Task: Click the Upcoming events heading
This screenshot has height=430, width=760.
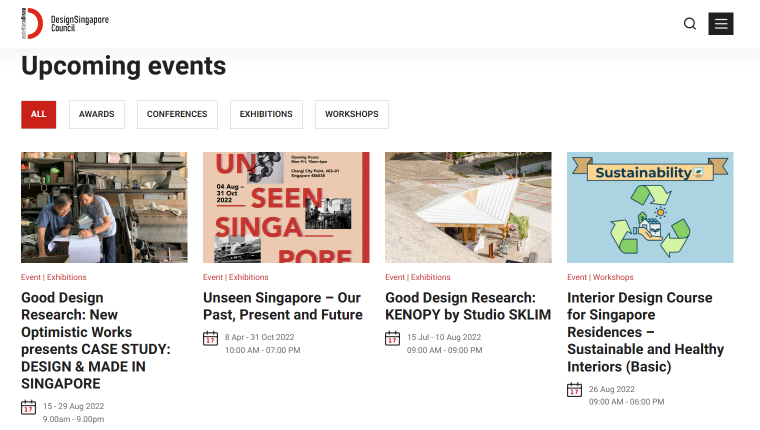Action: pyautogui.click(x=124, y=66)
